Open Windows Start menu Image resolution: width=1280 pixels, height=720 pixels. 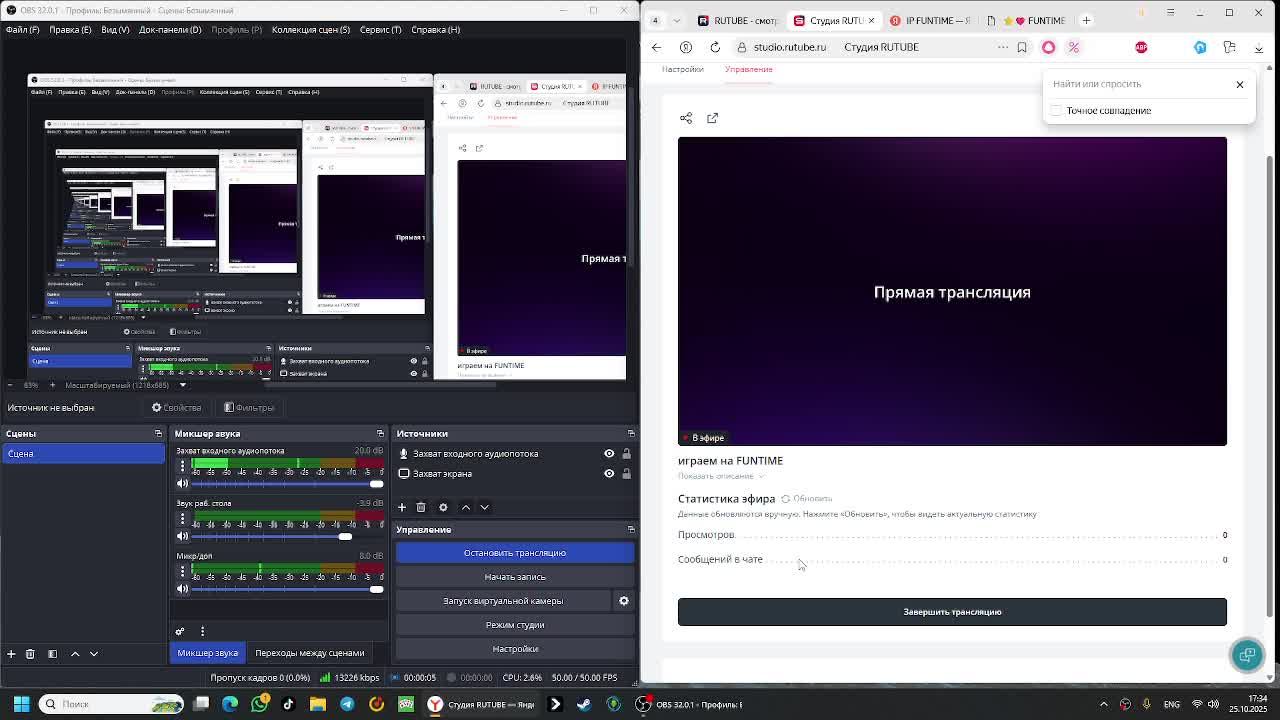[x=21, y=704]
